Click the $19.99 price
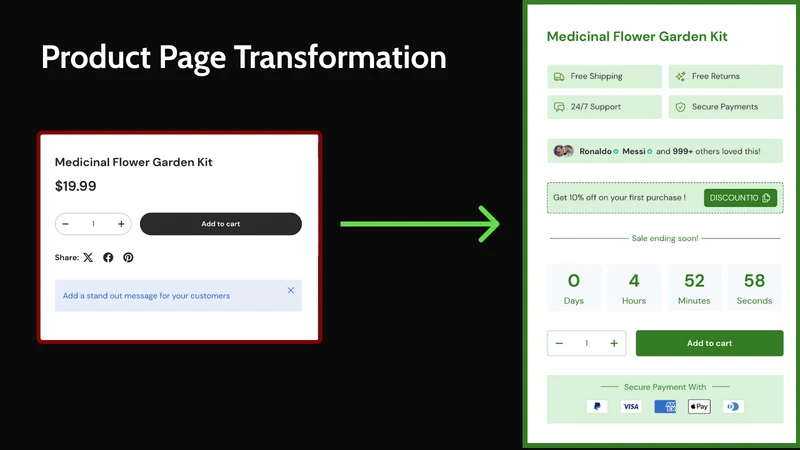800x450 pixels. (76, 186)
